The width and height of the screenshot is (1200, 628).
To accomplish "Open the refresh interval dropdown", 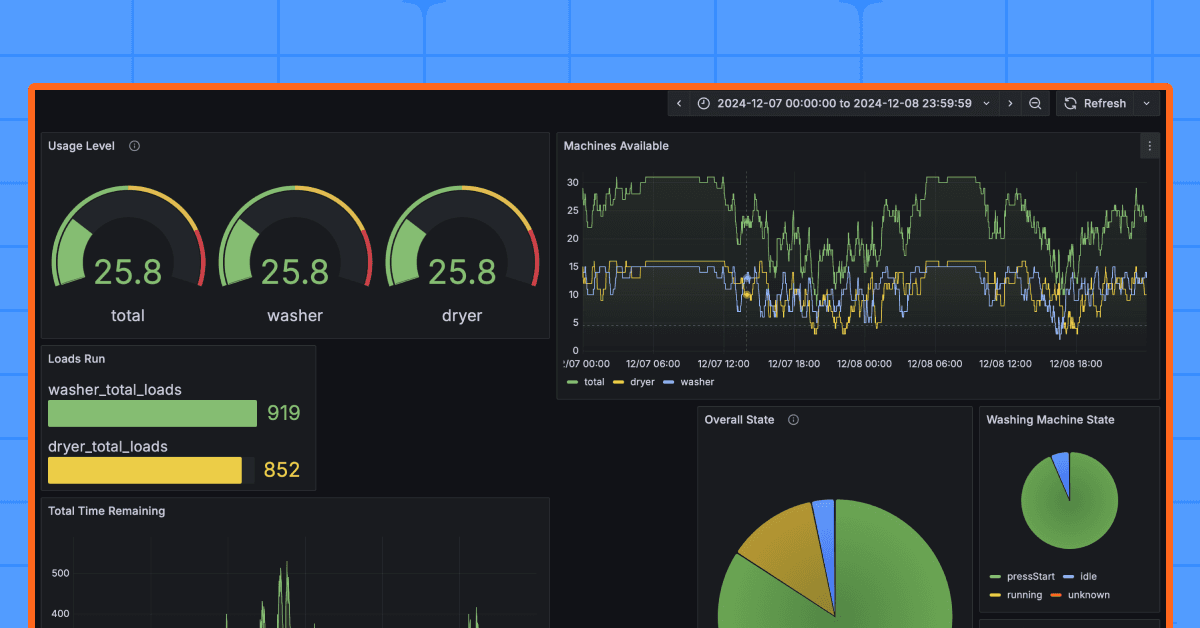I will pyautogui.click(x=1146, y=103).
